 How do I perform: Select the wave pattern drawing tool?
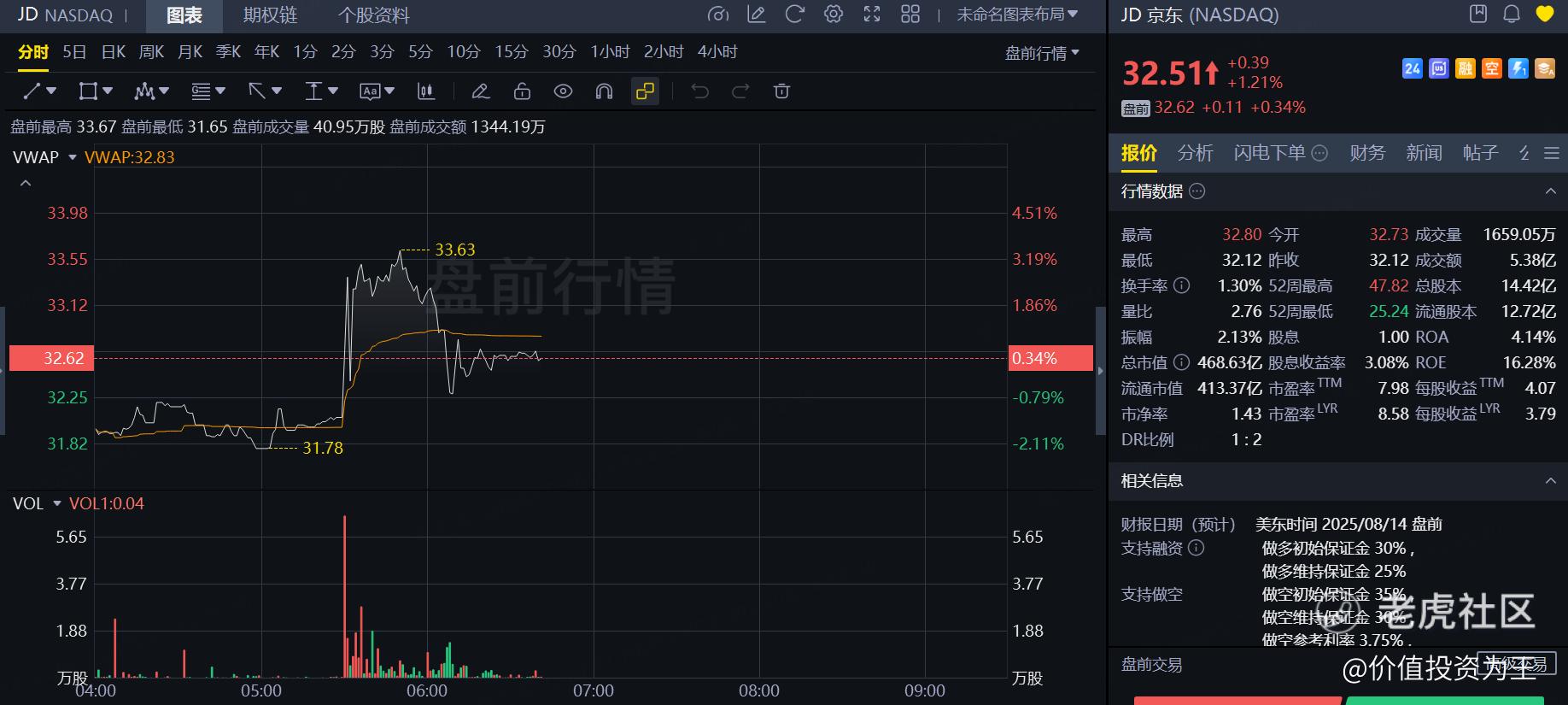point(143,91)
